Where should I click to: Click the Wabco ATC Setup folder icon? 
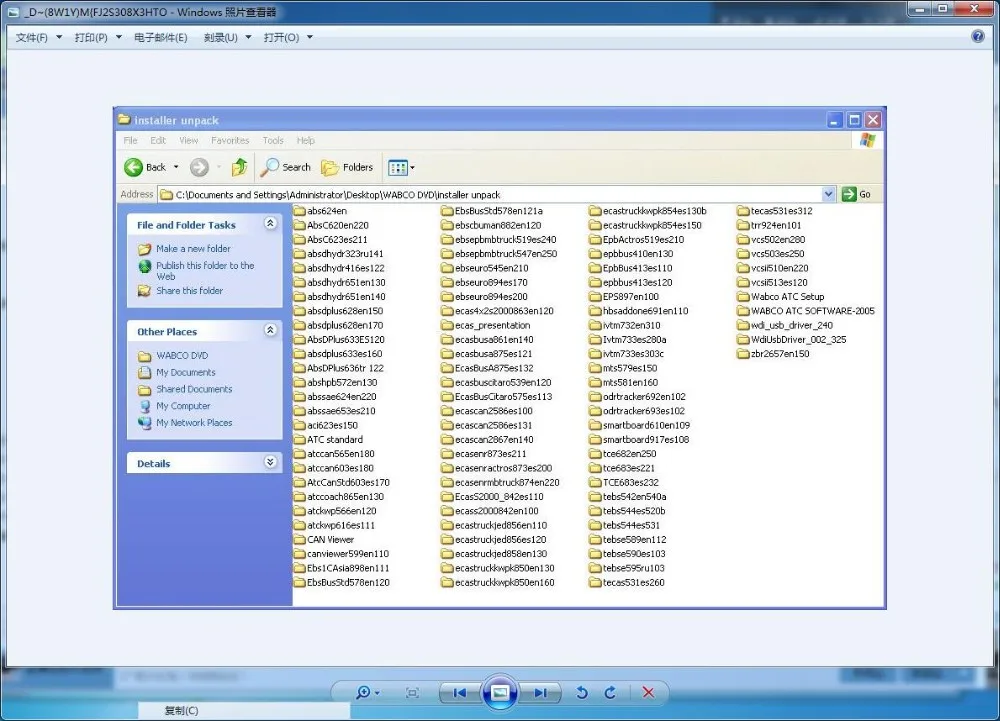743,296
